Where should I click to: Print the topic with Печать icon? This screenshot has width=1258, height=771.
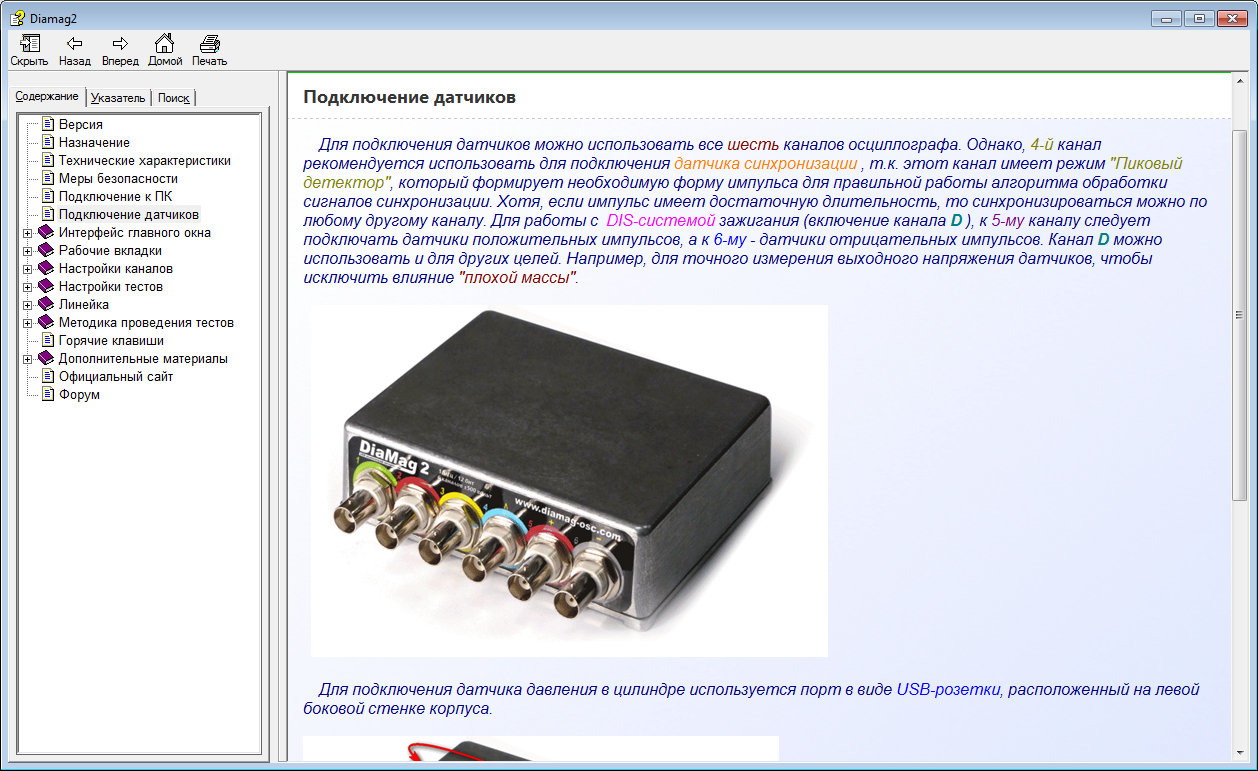[x=209, y=43]
